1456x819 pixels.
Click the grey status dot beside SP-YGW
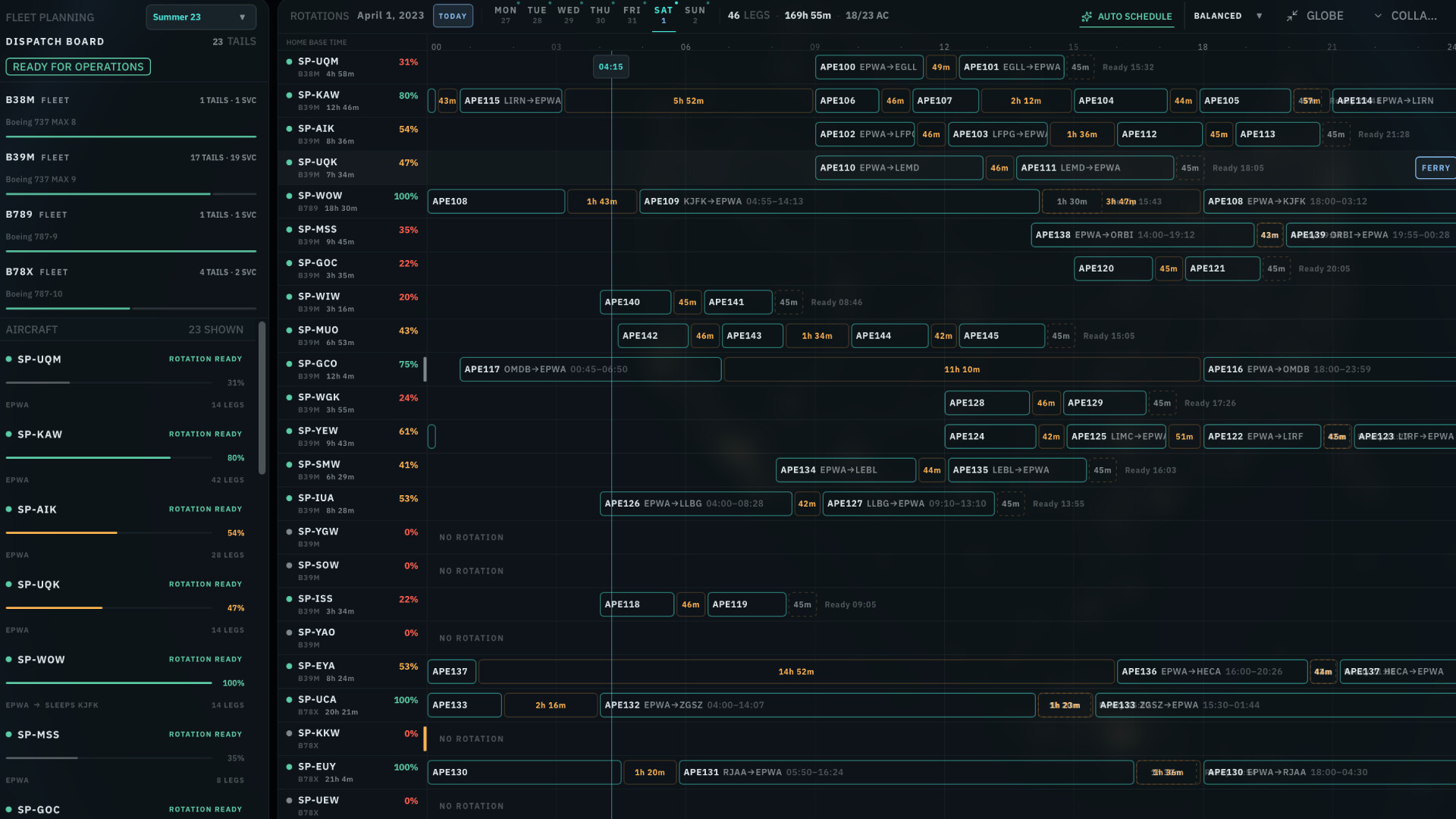pyautogui.click(x=289, y=532)
